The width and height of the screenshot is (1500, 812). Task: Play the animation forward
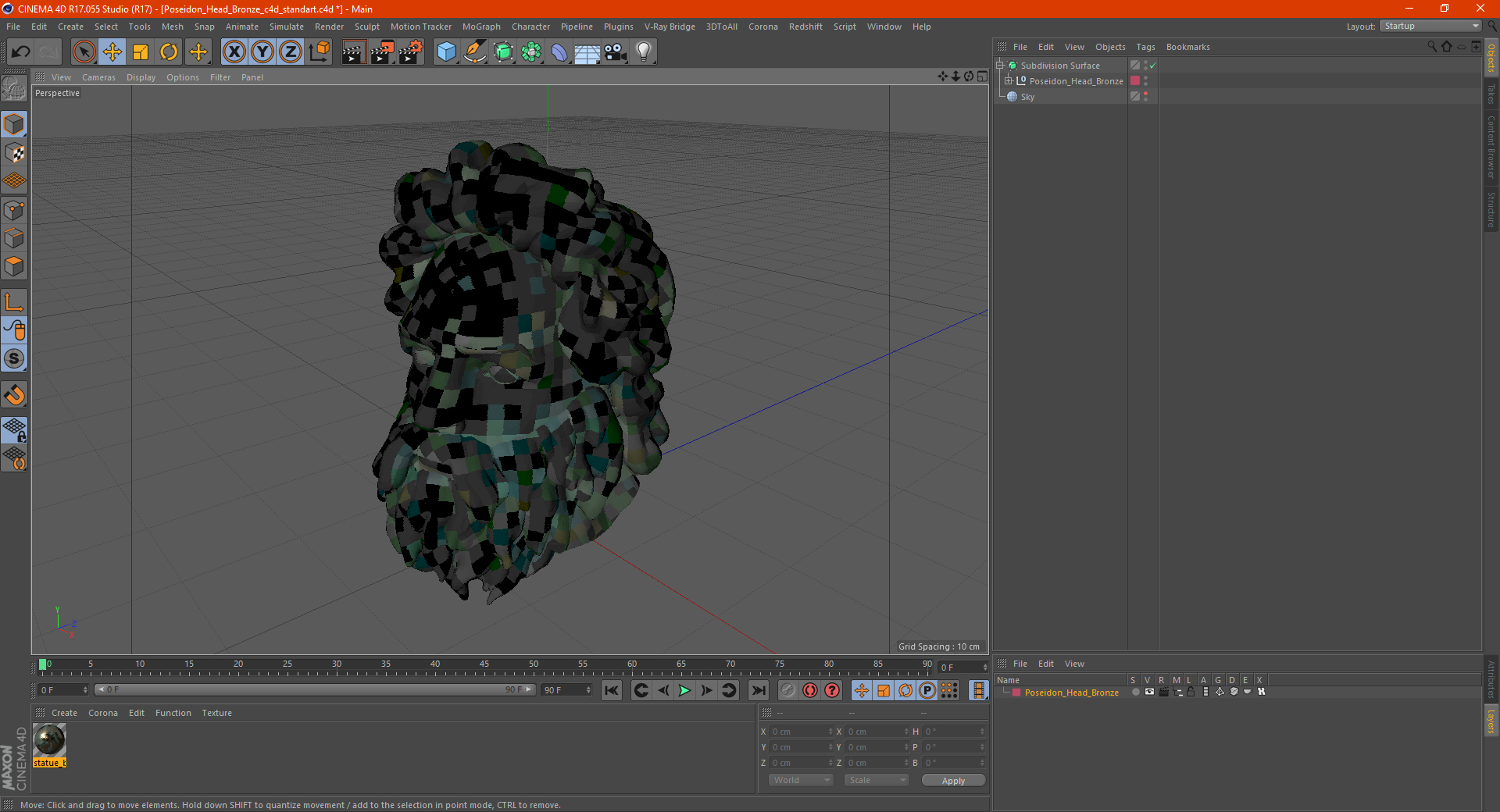[684, 690]
